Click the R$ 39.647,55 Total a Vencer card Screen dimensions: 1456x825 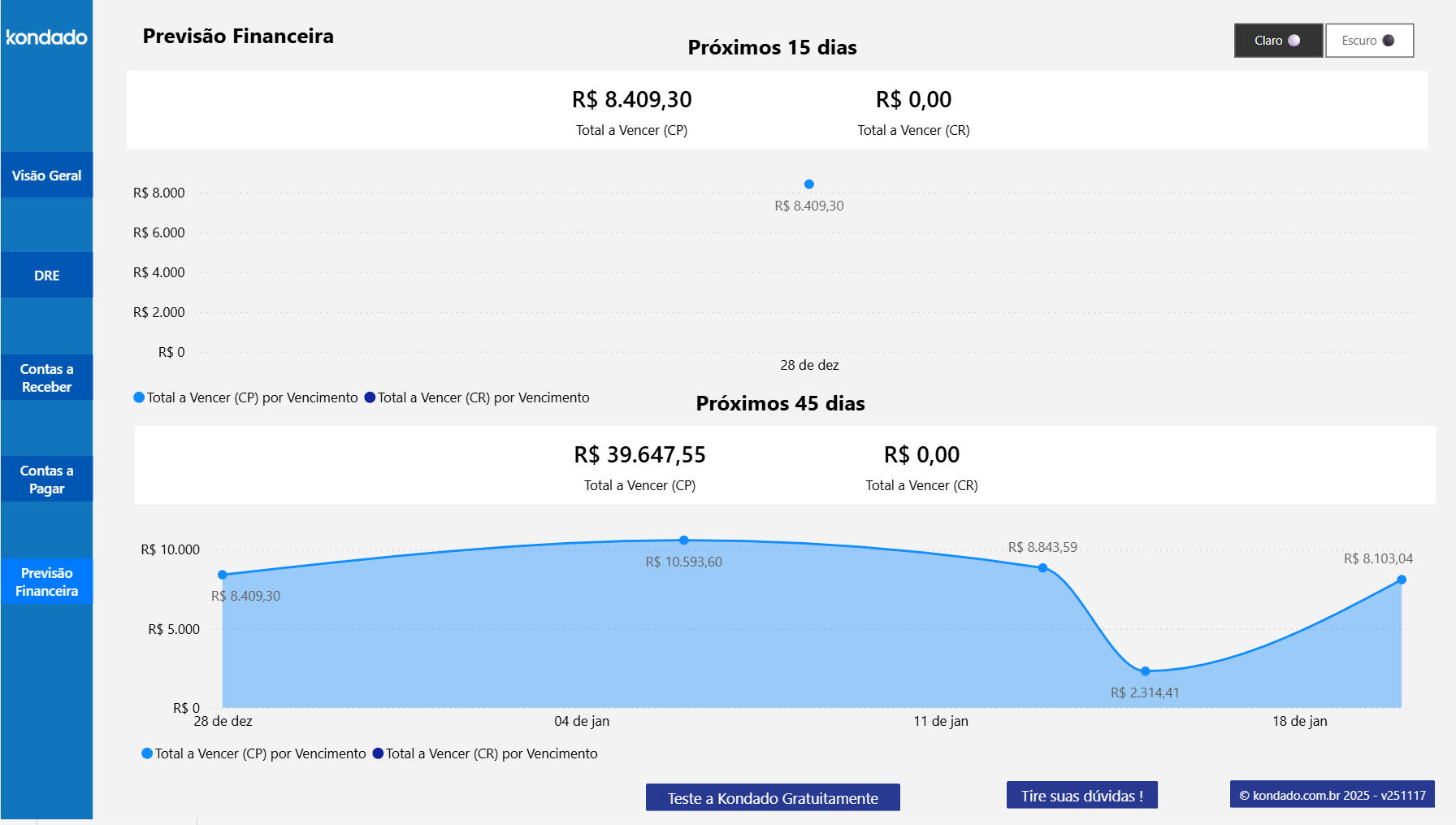tap(639, 454)
